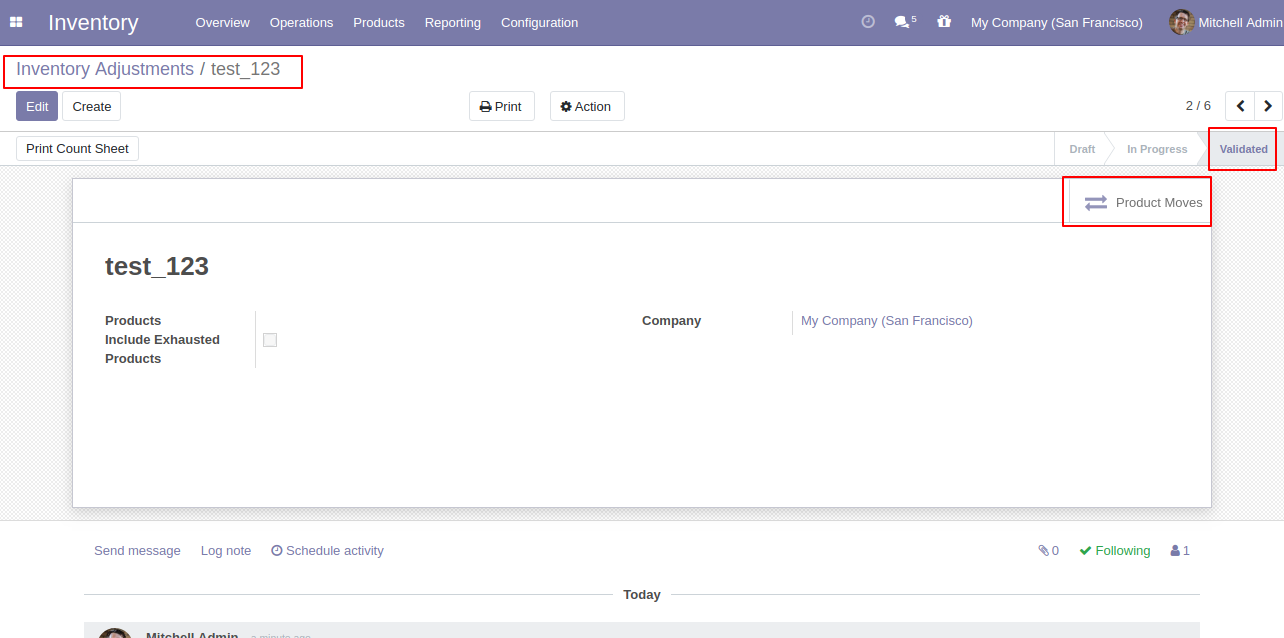Image resolution: width=1284 pixels, height=638 pixels.
Task: Go to next record arrow
Action: point(1268,106)
